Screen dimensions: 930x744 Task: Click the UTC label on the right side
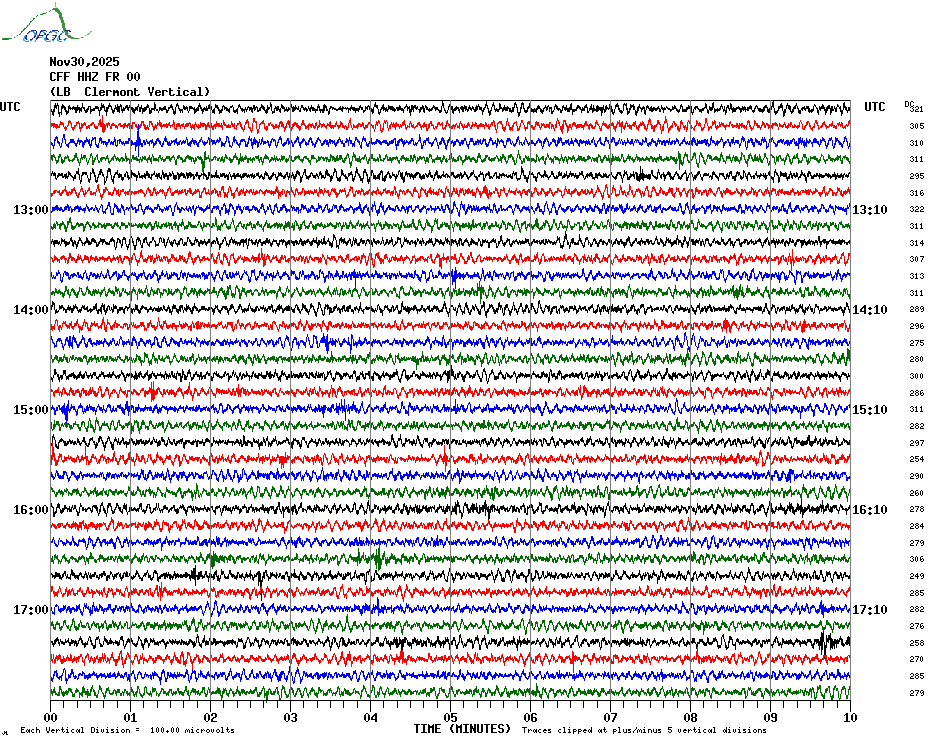(875, 107)
